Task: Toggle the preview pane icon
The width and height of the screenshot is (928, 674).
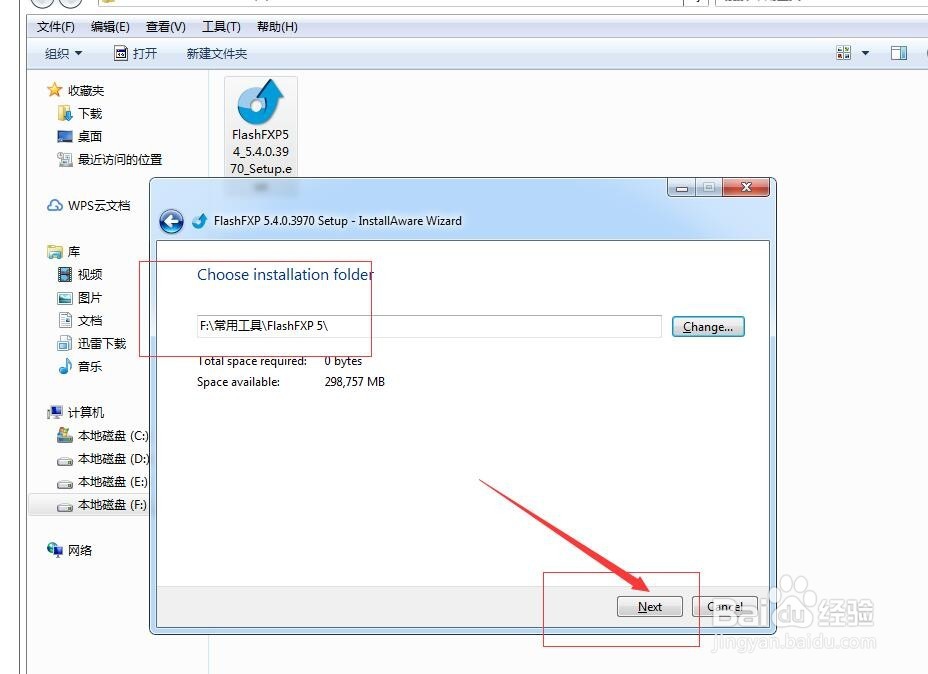Action: click(x=899, y=53)
